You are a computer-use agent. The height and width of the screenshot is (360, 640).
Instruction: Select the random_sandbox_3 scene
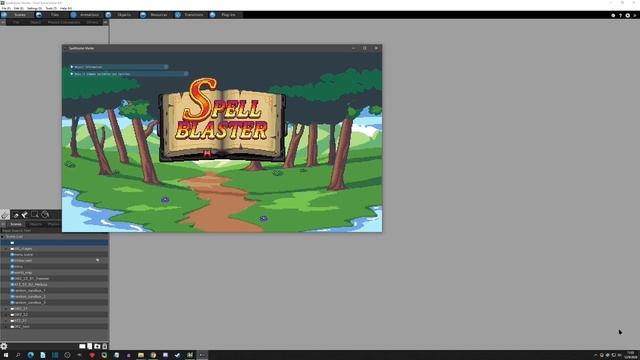(x=54, y=302)
